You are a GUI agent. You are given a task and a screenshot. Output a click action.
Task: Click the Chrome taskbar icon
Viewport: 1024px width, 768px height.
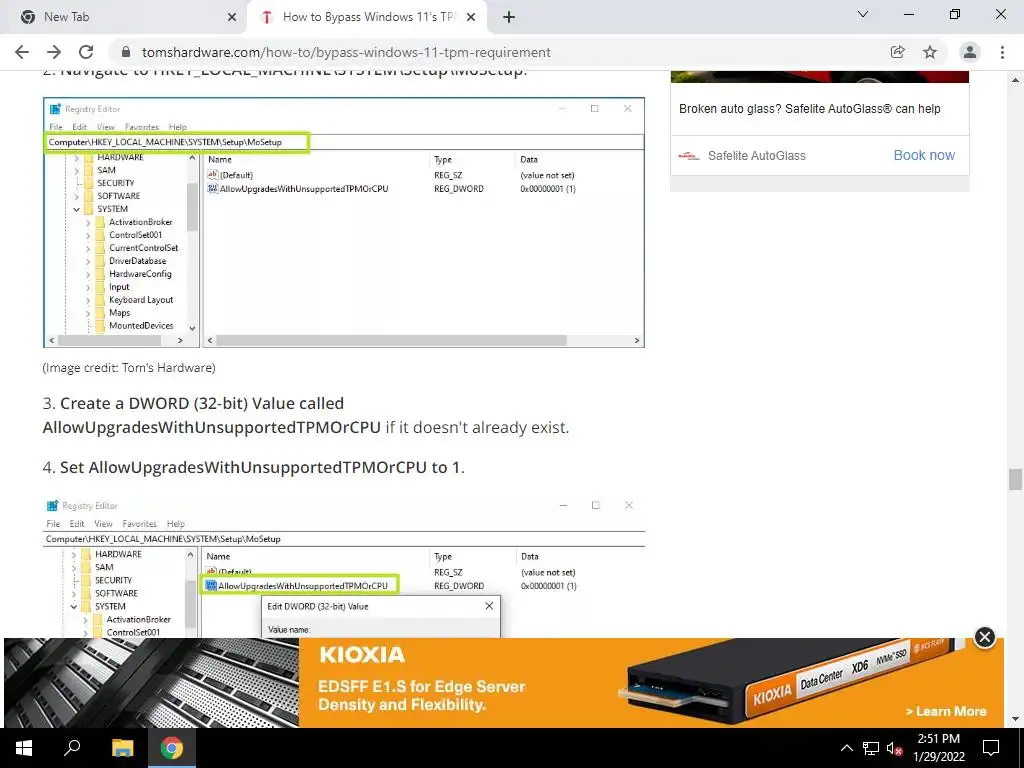click(172, 748)
